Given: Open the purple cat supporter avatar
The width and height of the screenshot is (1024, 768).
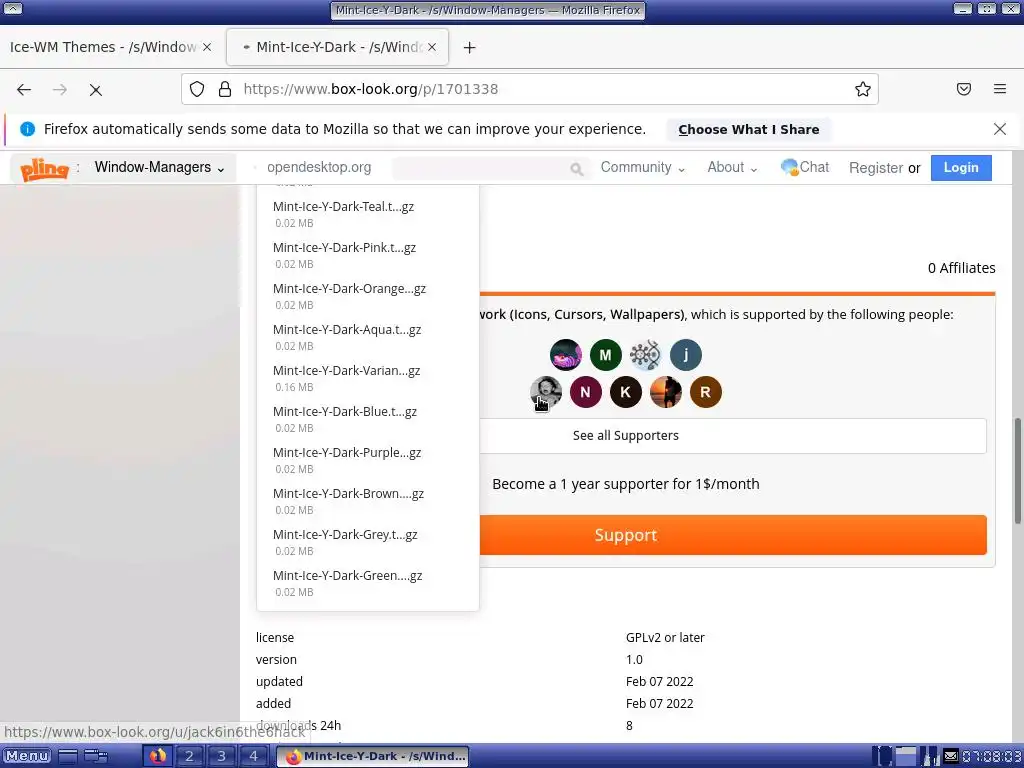Looking at the screenshot, I should click(566, 355).
